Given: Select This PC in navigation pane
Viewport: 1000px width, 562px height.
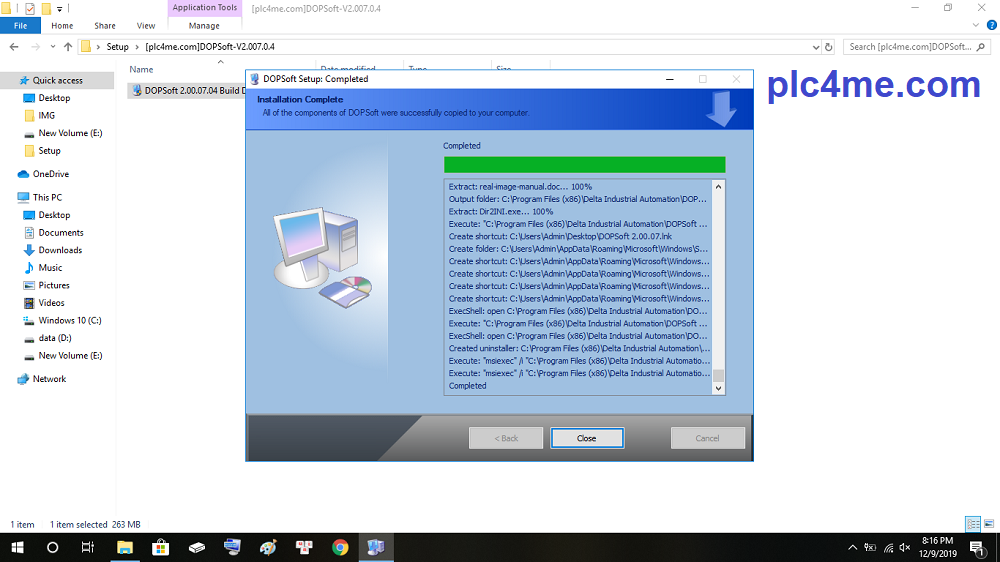Looking at the screenshot, I should 47,197.
